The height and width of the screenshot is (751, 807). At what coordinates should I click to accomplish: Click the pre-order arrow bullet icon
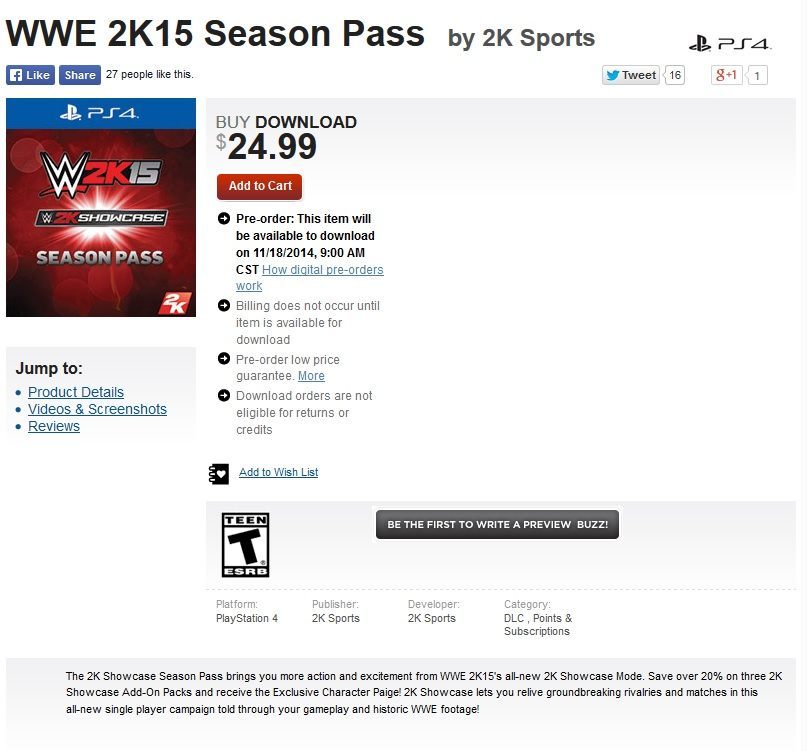point(224,218)
